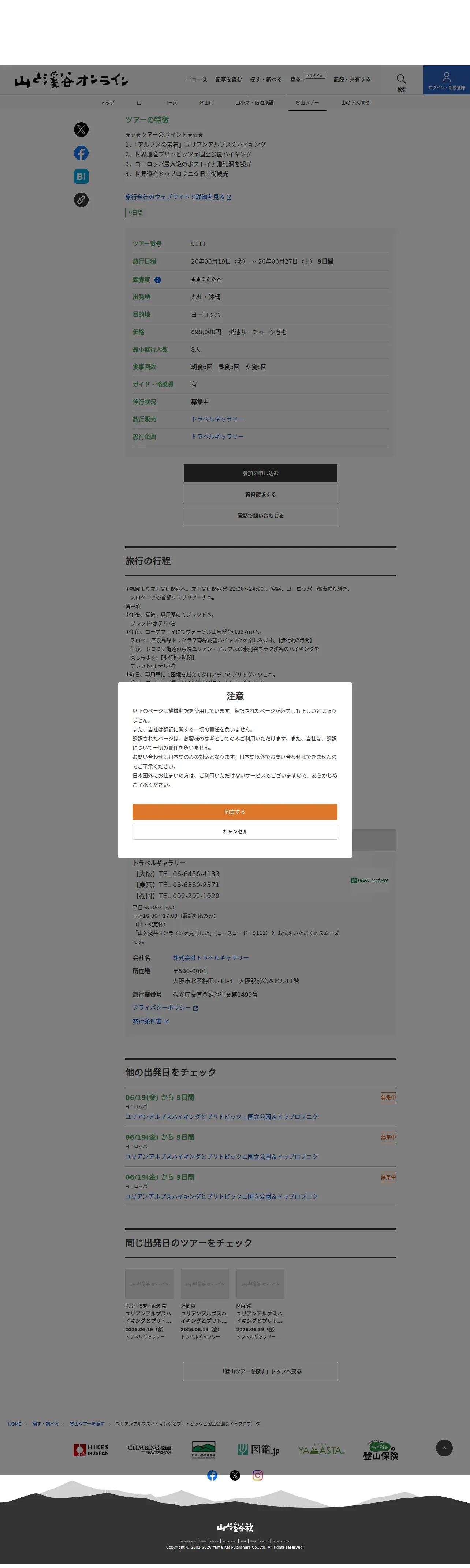Switch to the 登山ツアー sub-tab
This screenshot has width=470, height=1568.
coord(307,103)
